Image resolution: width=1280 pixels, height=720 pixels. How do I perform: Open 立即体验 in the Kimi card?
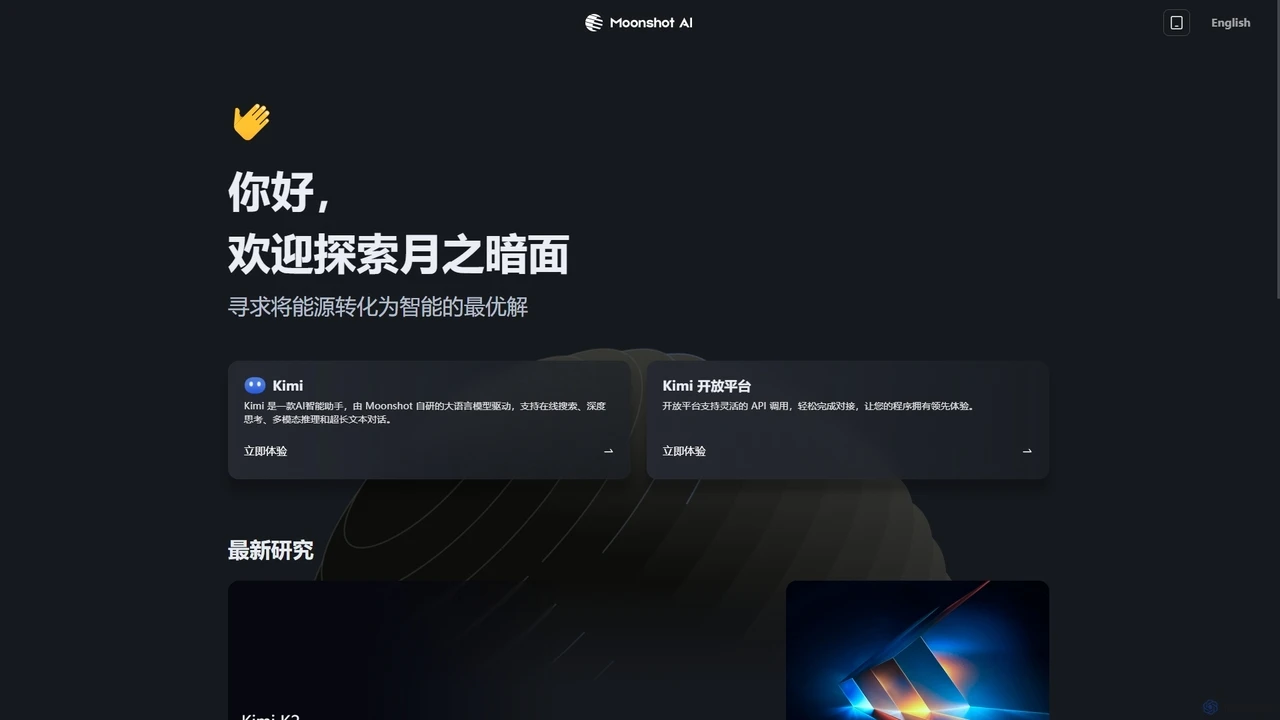(x=265, y=451)
